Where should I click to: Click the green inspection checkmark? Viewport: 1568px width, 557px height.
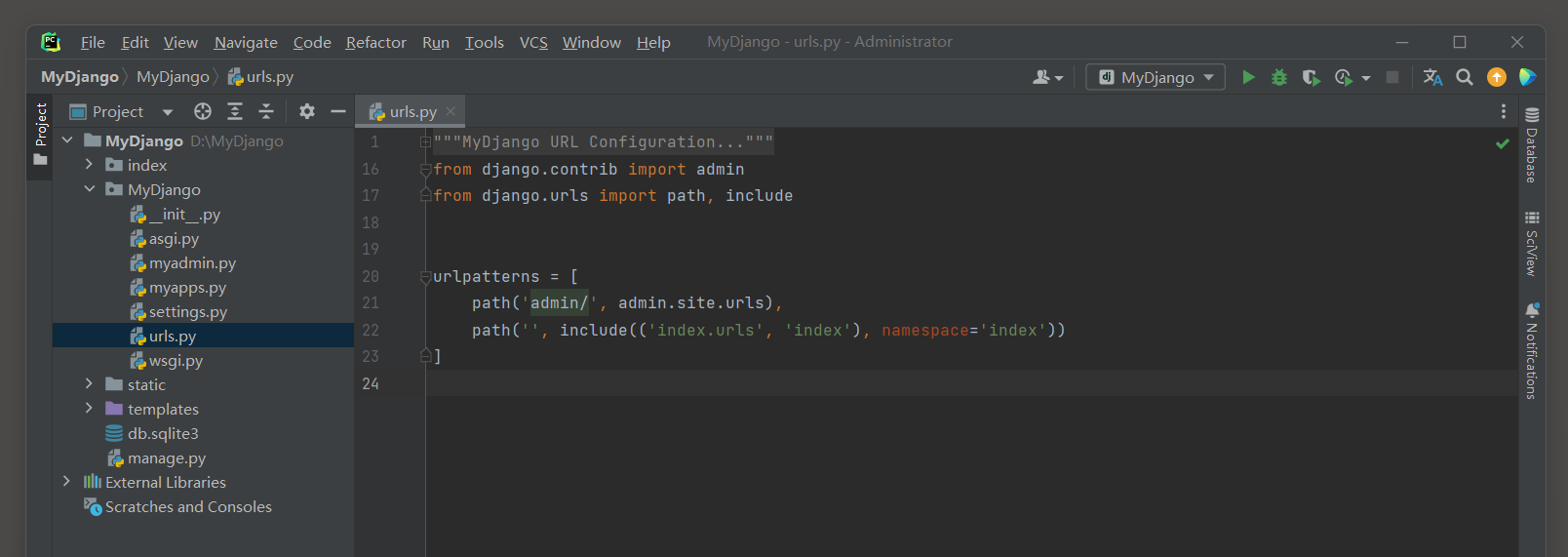[1503, 143]
